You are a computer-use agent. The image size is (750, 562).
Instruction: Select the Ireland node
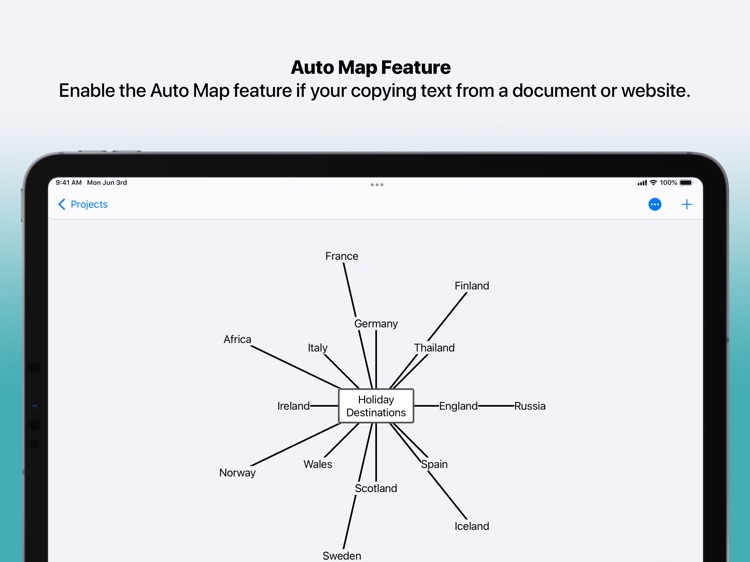tap(293, 406)
